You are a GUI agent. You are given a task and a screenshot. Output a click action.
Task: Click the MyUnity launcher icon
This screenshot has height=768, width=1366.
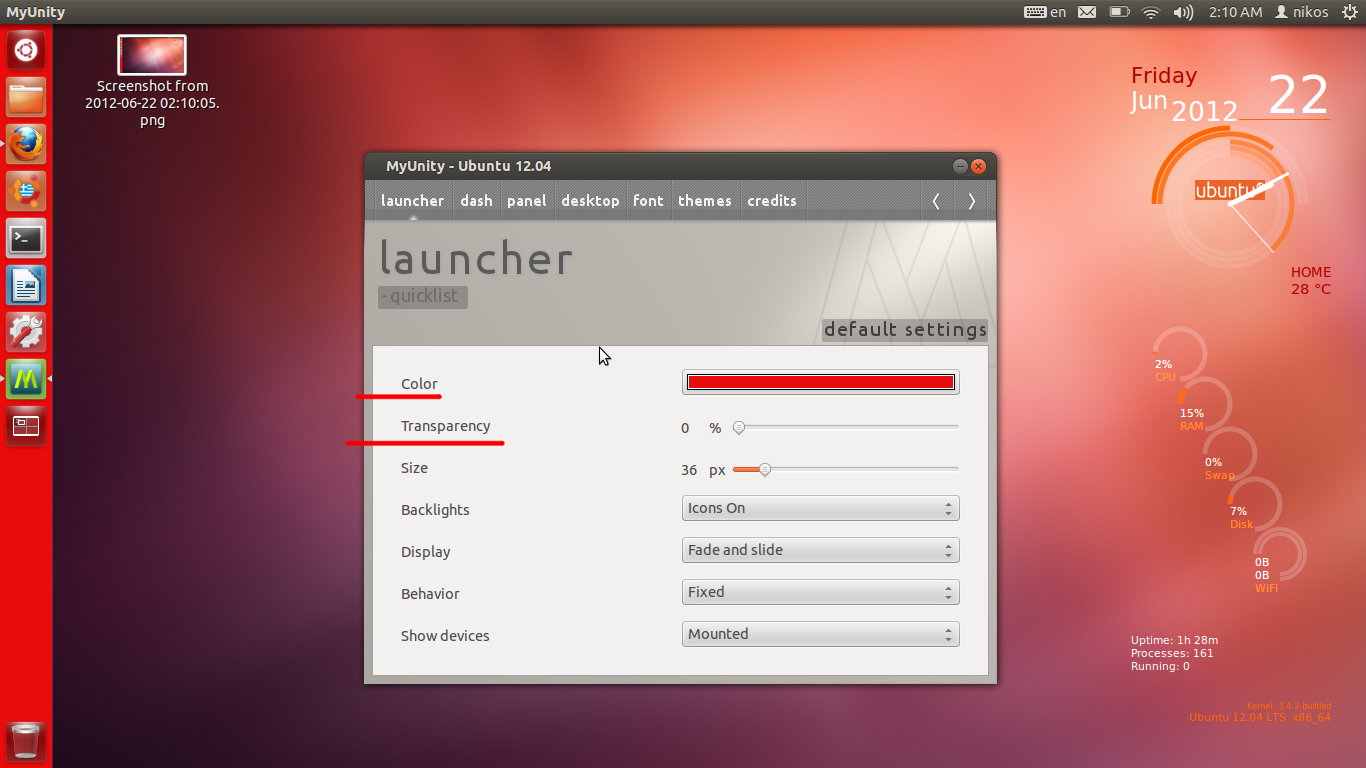tap(26, 379)
